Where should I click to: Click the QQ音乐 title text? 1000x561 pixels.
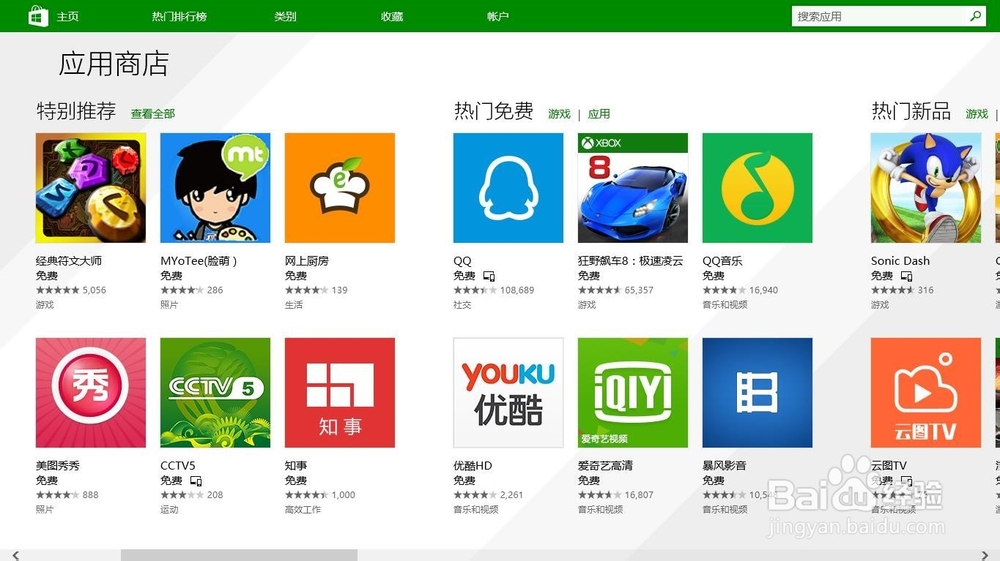tap(722, 261)
